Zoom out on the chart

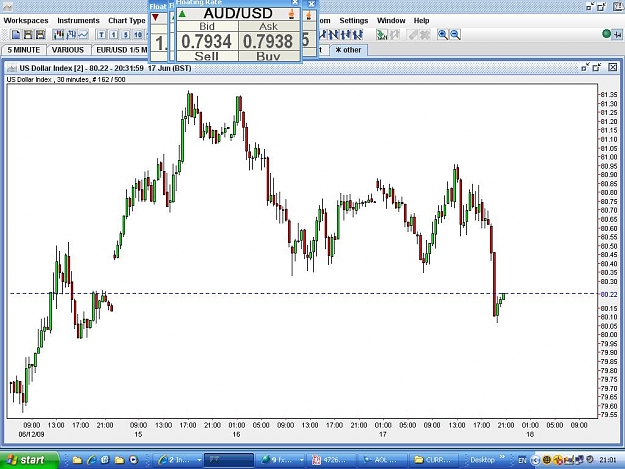point(455,35)
